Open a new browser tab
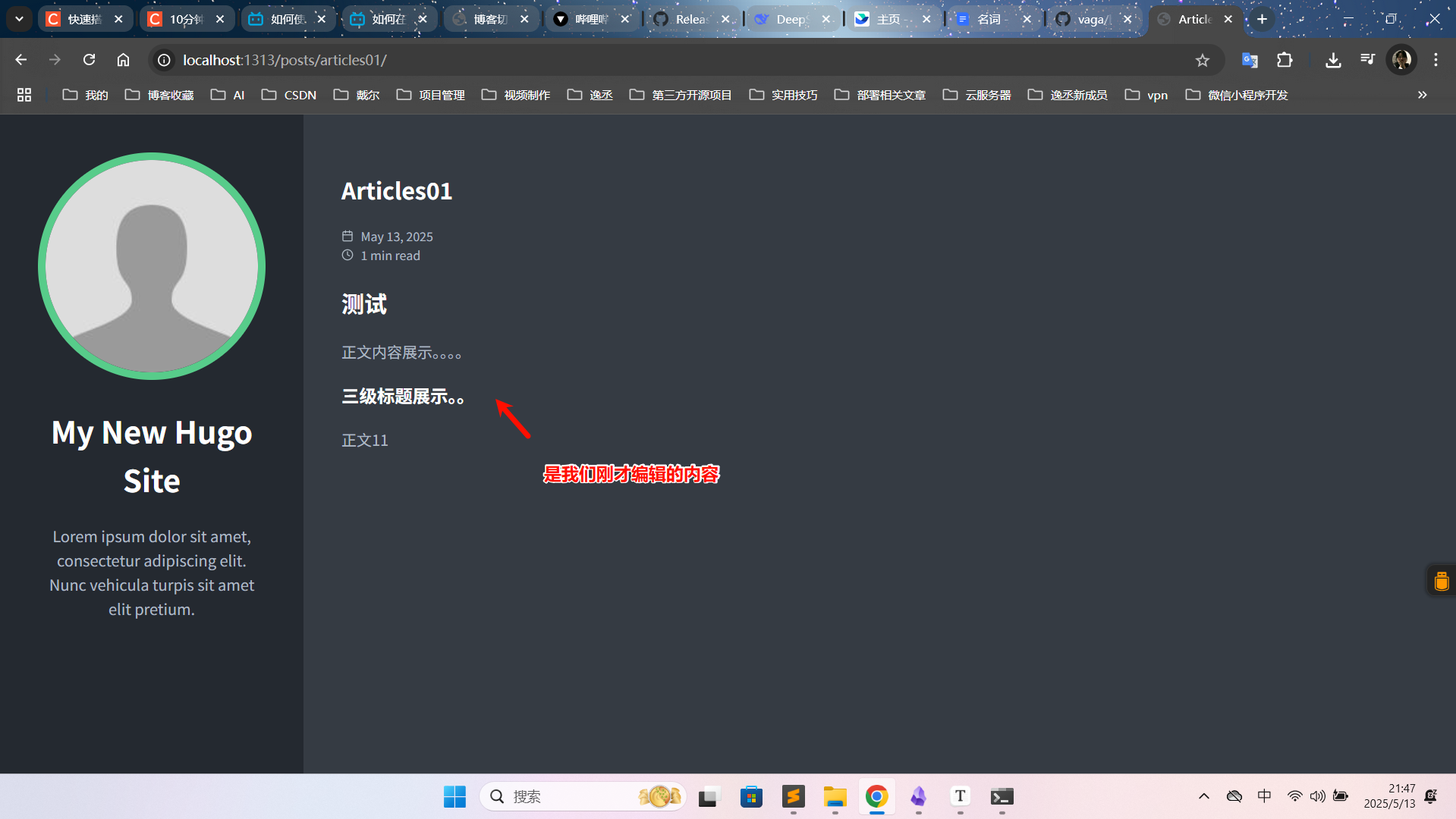The height and width of the screenshot is (819, 1456). pos(1262,19)
